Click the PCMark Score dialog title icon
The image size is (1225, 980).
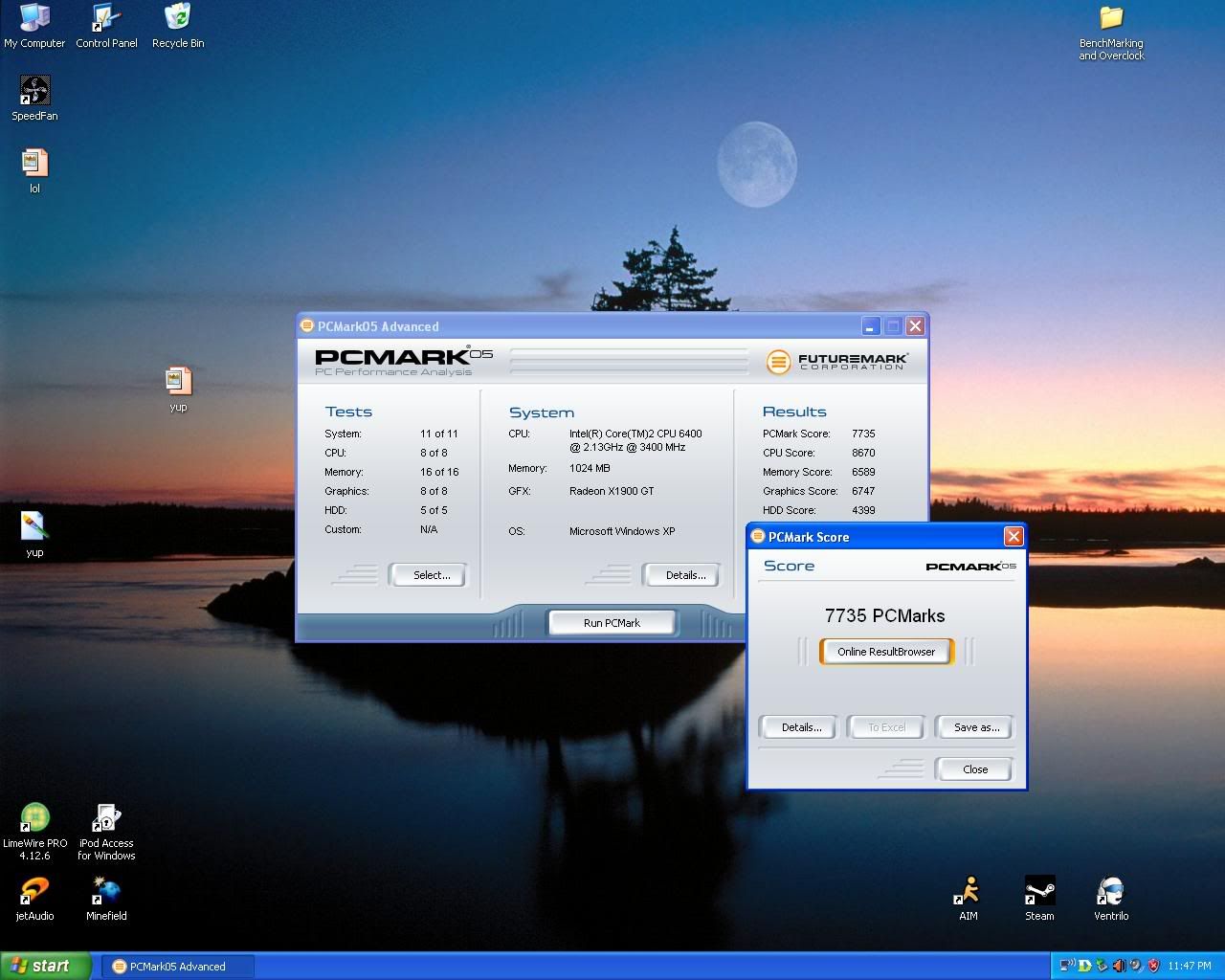pos(758,536)
